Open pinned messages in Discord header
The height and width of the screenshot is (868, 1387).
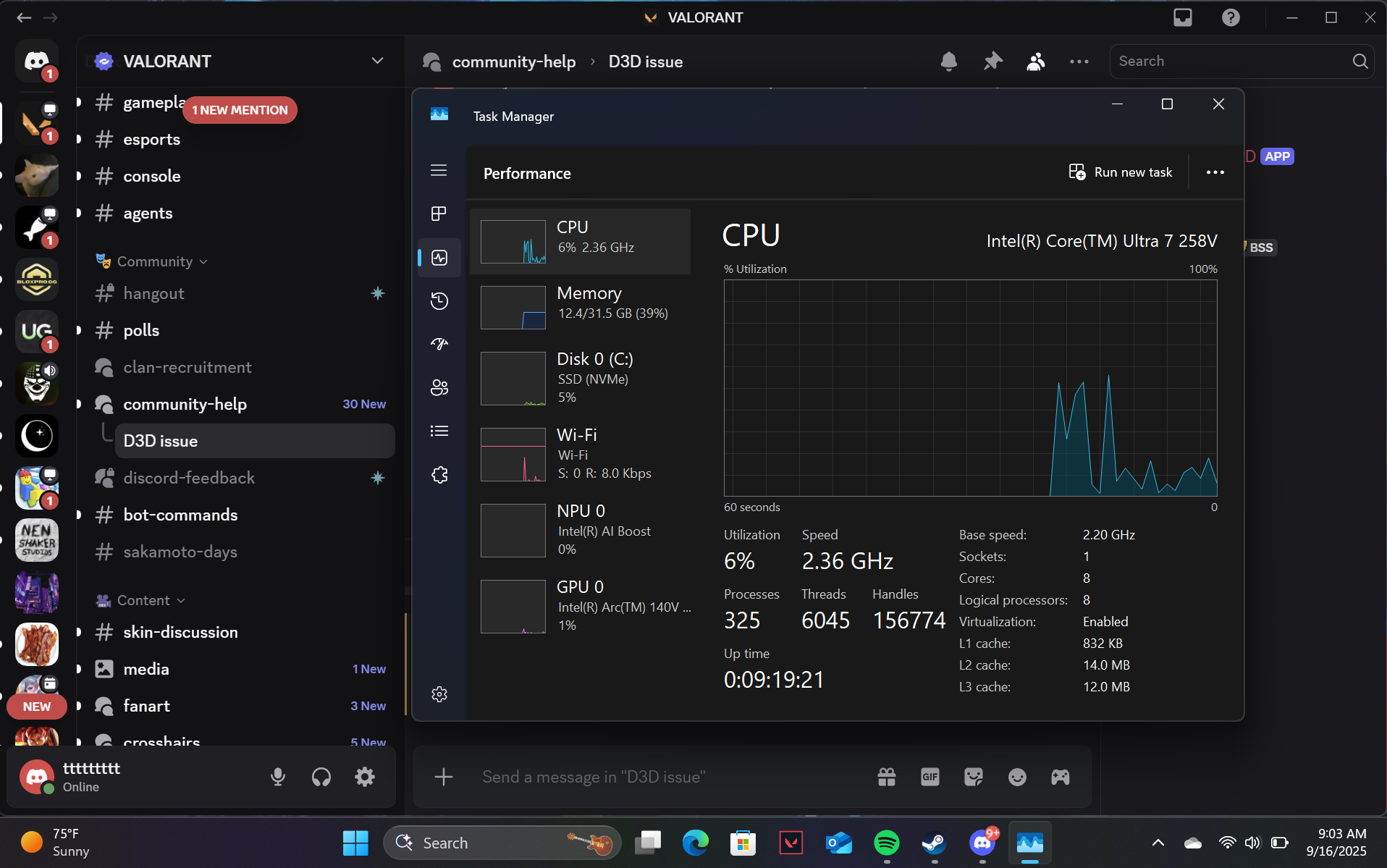click(992, 62)
